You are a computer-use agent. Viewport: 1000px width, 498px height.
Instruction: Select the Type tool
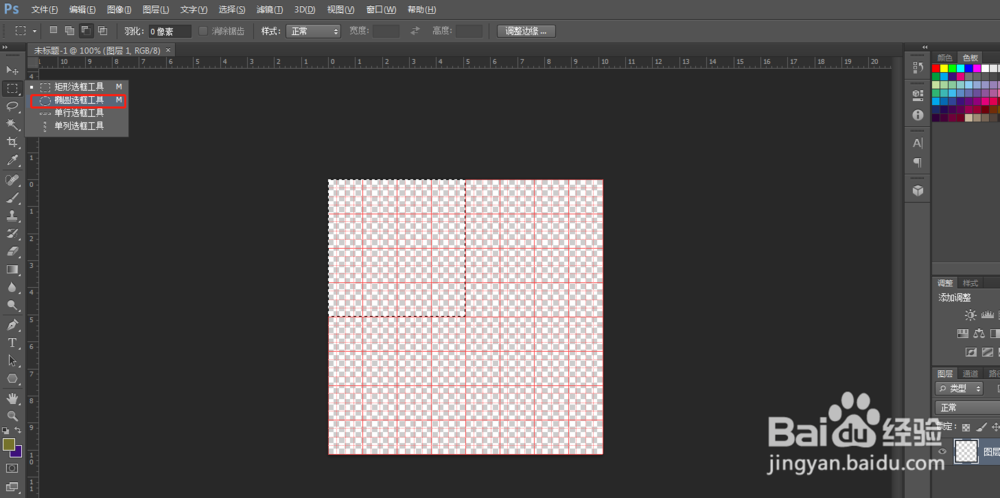point(12,343)
